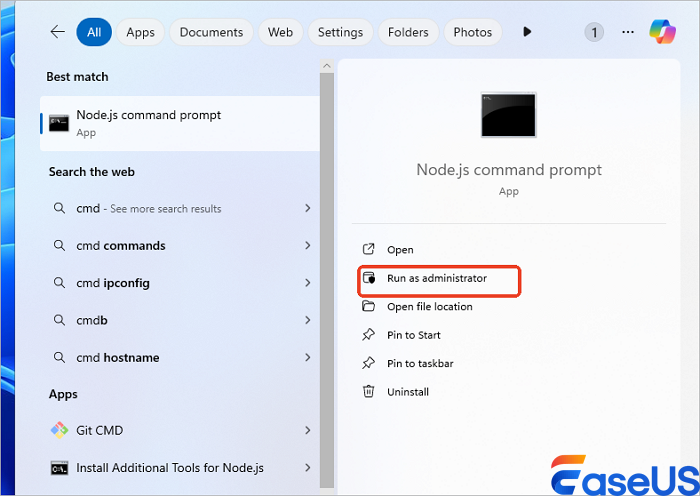This screenshot has width=700, height=496.
Task: Click the Open external-link icon
Action: (x=368, y=249)
